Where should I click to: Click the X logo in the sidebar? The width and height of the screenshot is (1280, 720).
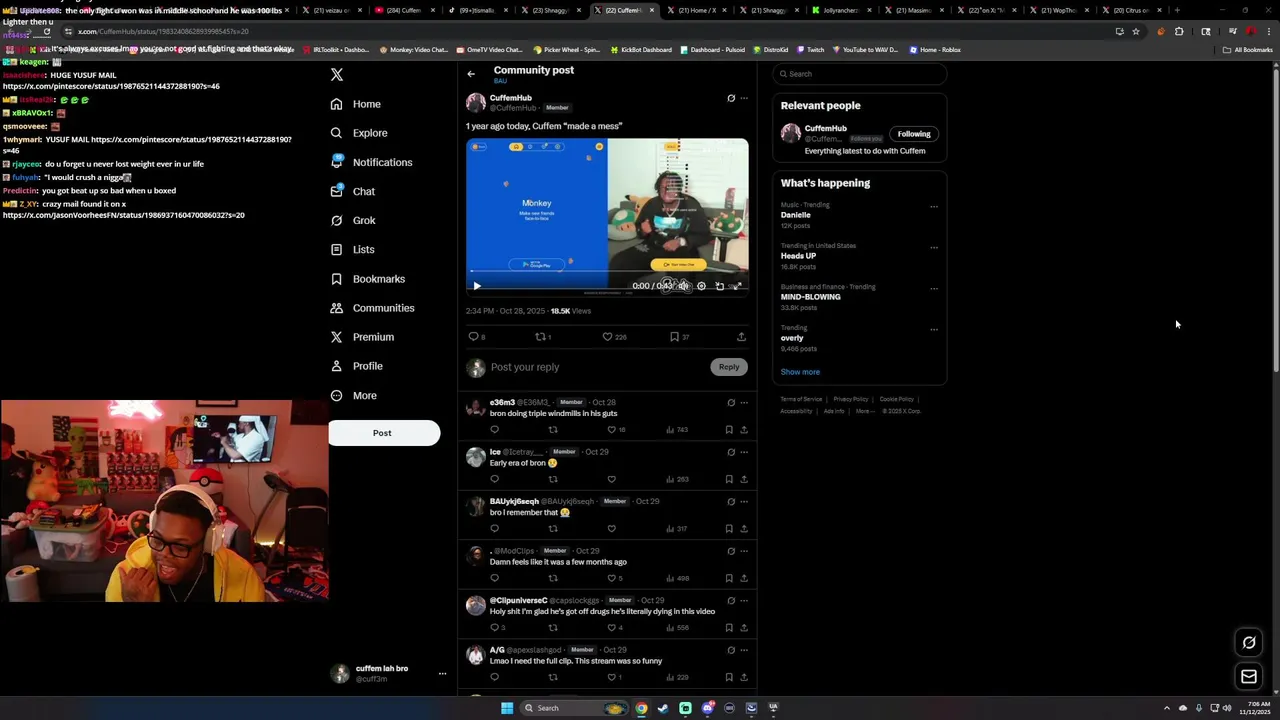pos(337,75)
